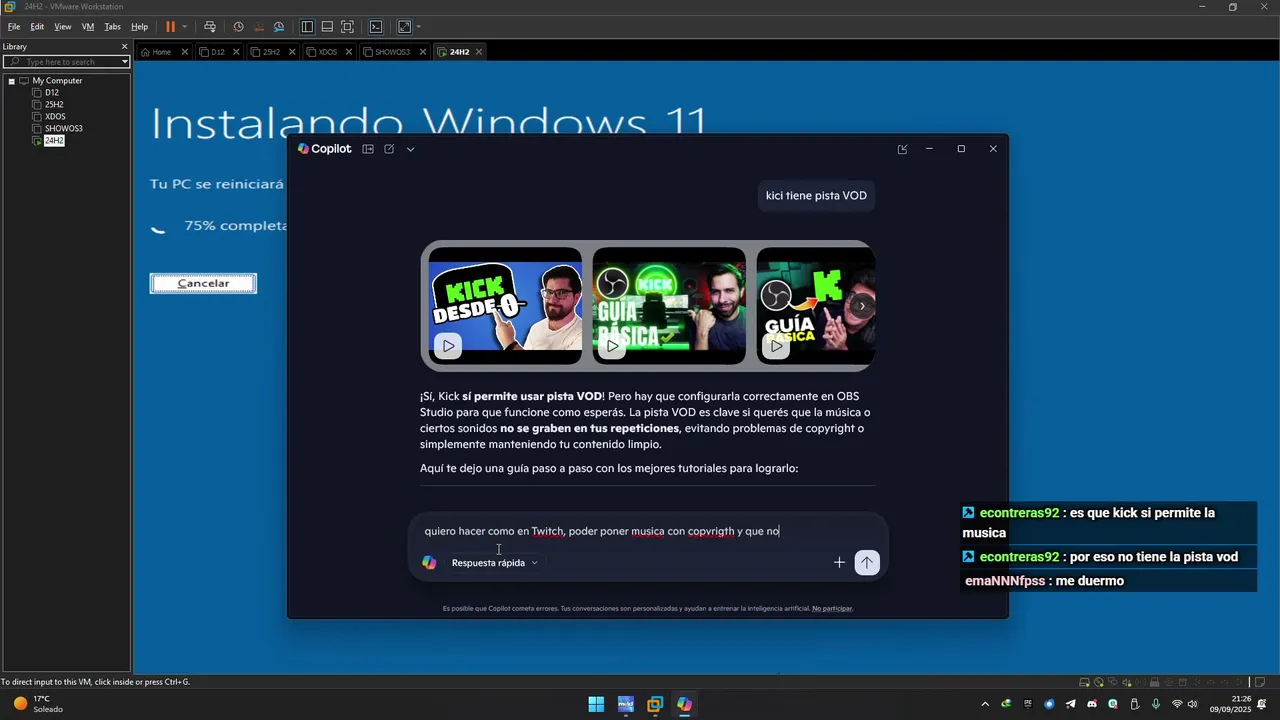Viewport: 1280px width, 720px height.
Task: Select XDOS in the library tree
Action: click(55, 117)
